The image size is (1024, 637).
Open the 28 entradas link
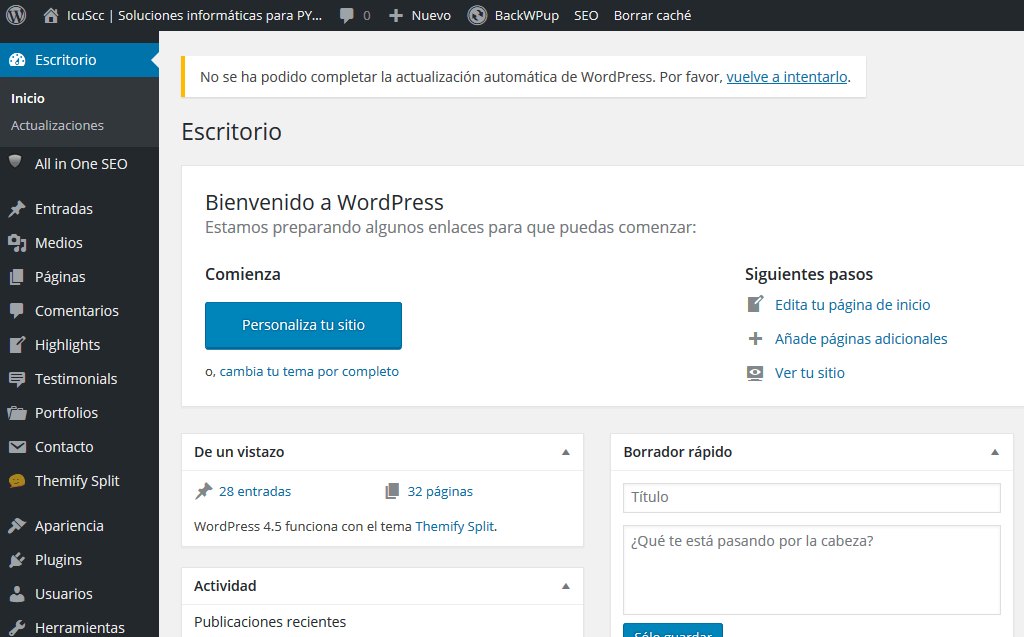coord(255,491)
